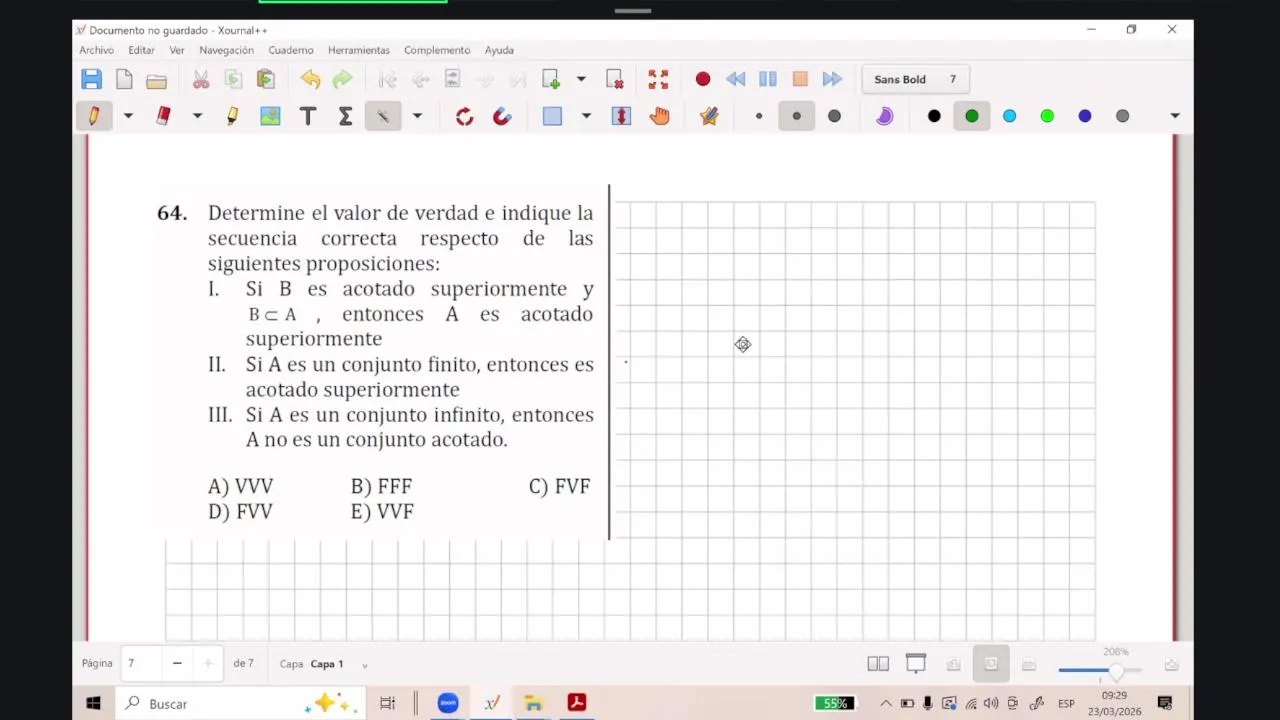Delete the current page
This screenshot has width=1280, height=720.
click(x=615, y=79)
